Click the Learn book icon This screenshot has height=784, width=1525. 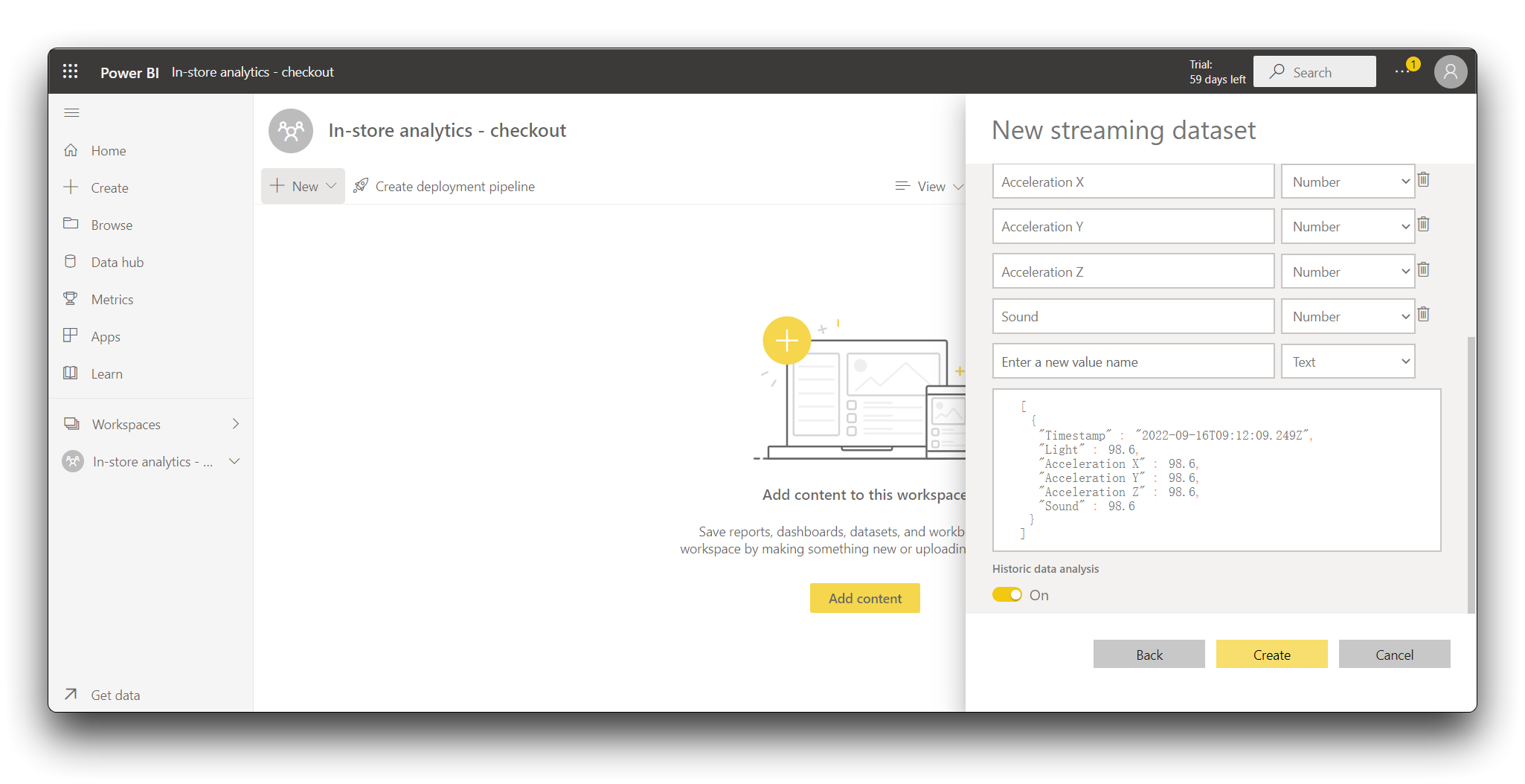[x=71, y=373]
